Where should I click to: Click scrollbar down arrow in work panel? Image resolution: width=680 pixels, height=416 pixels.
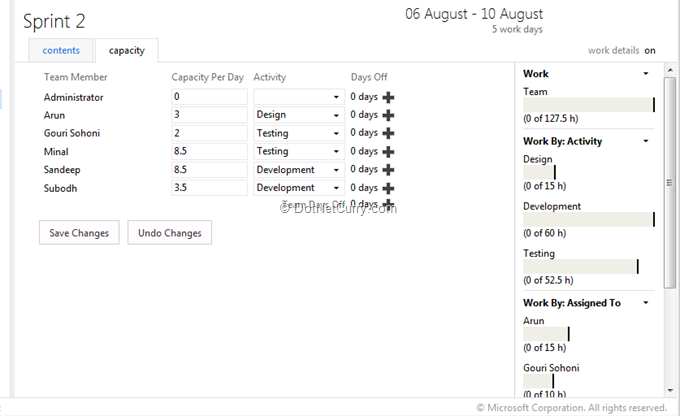pos(670,389)
